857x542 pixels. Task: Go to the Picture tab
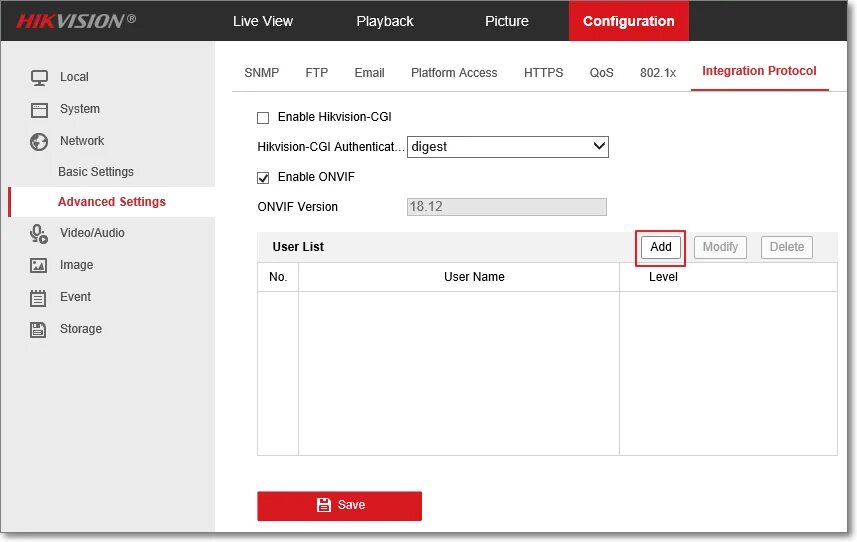pos(507,21)
